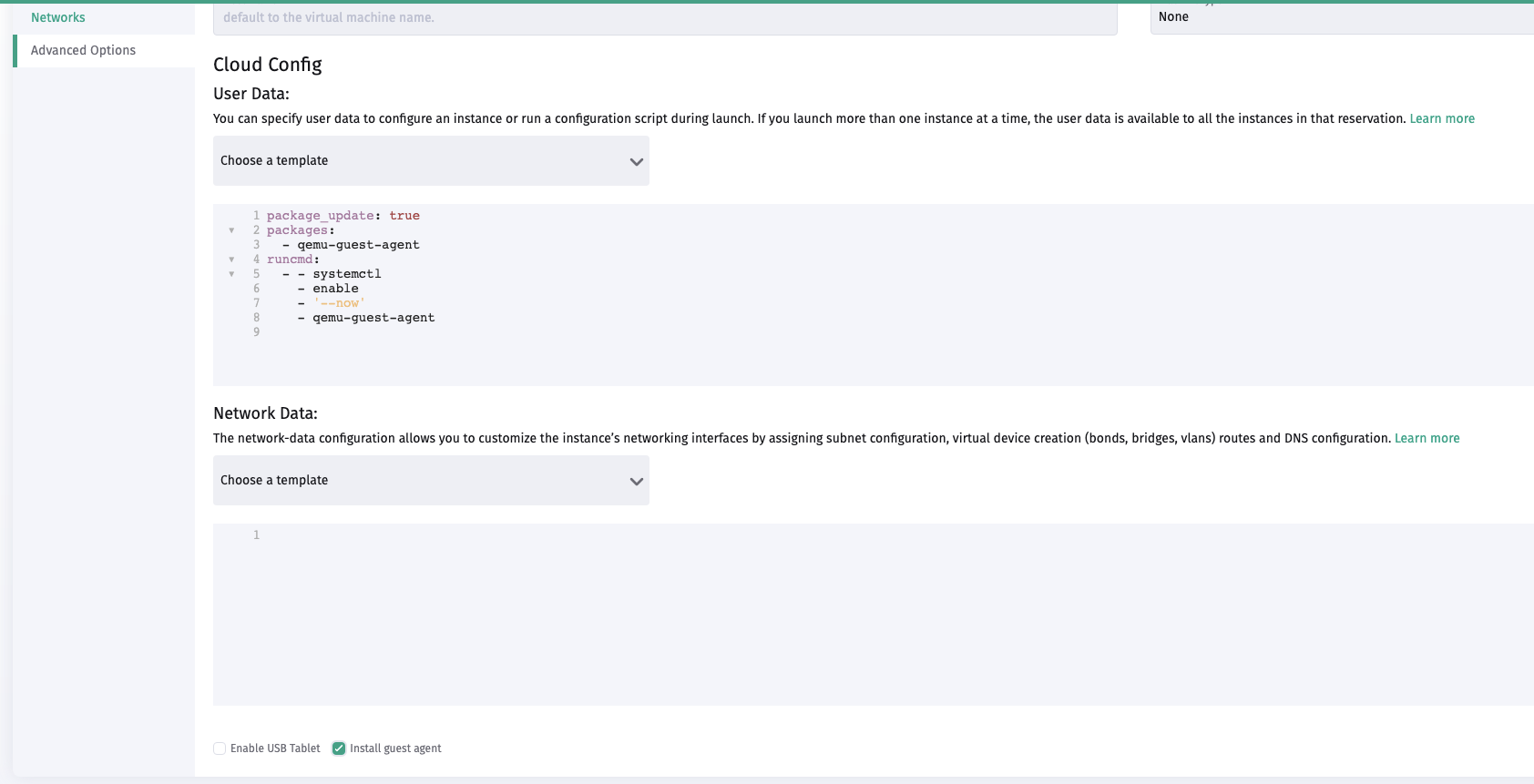
Task: Open the Networks tab in sidebar
Action: [58, 17]
